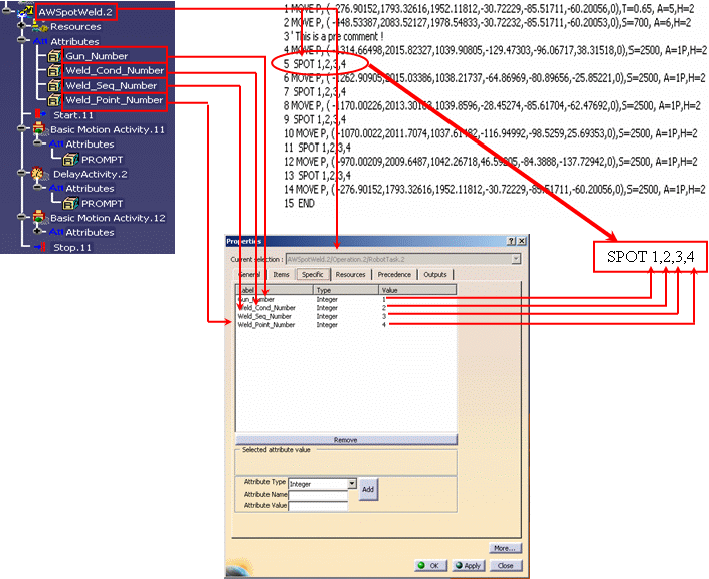Screen dimensions: 709x579
Task: Click the Attribute Name input field
Action: 317,494
